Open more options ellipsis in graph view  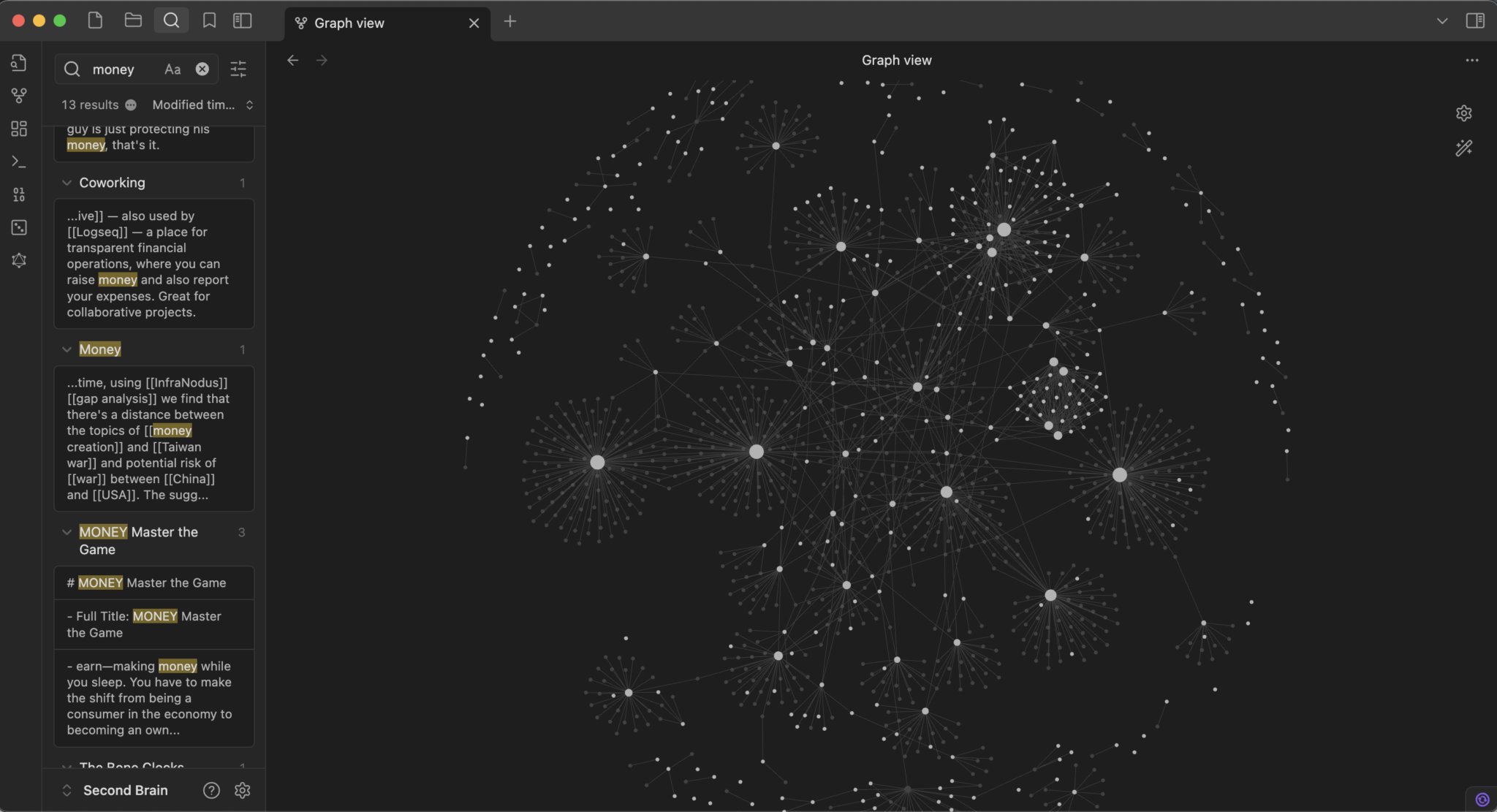(x=1472, y=60)
